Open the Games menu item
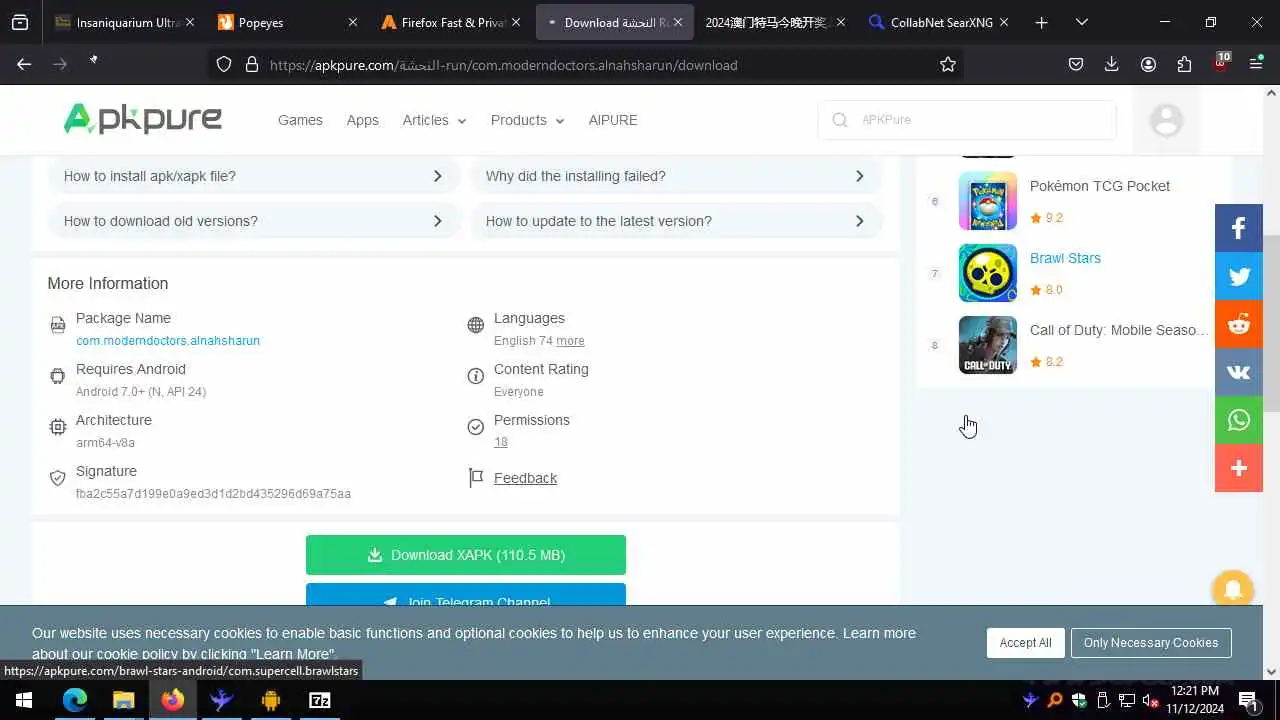Image resolution: width=1280 pixels, height=720 pixels. 300,120
